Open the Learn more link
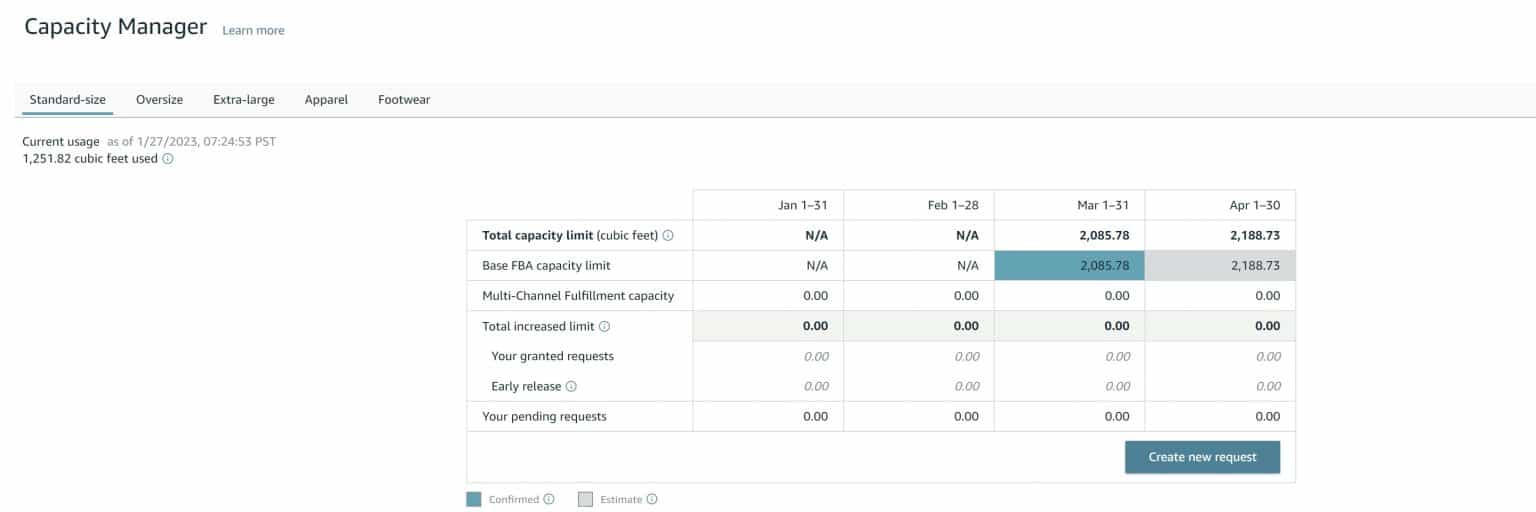1536x512 pixels. (253, 31)
